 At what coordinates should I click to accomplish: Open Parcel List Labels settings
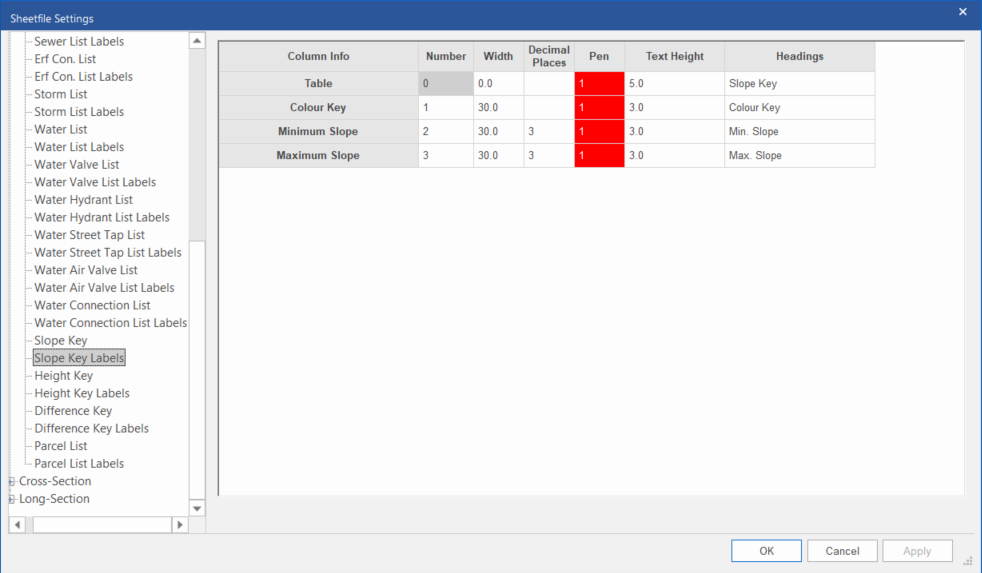click(79, 464)
